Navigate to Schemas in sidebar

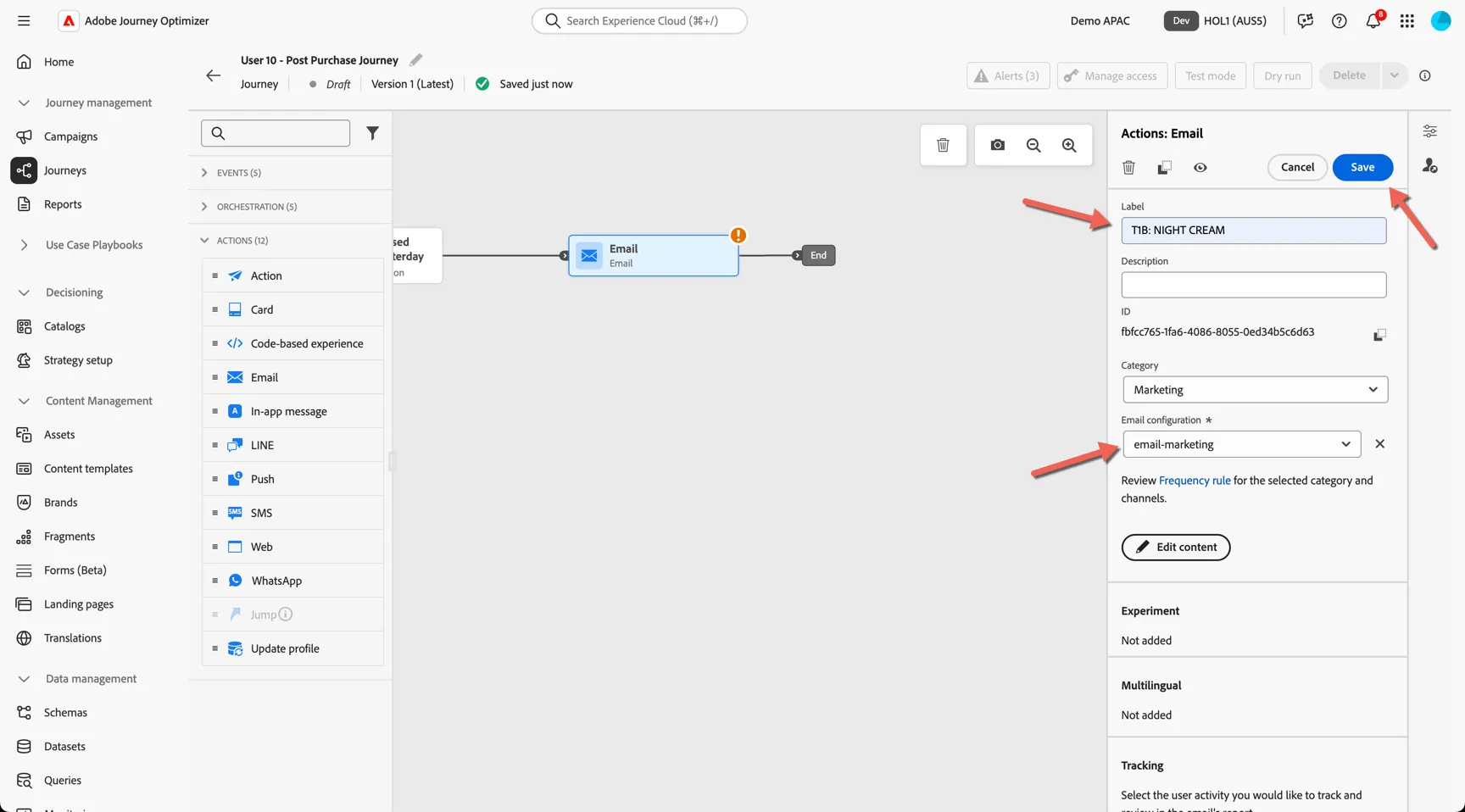(x=65, y=713)
